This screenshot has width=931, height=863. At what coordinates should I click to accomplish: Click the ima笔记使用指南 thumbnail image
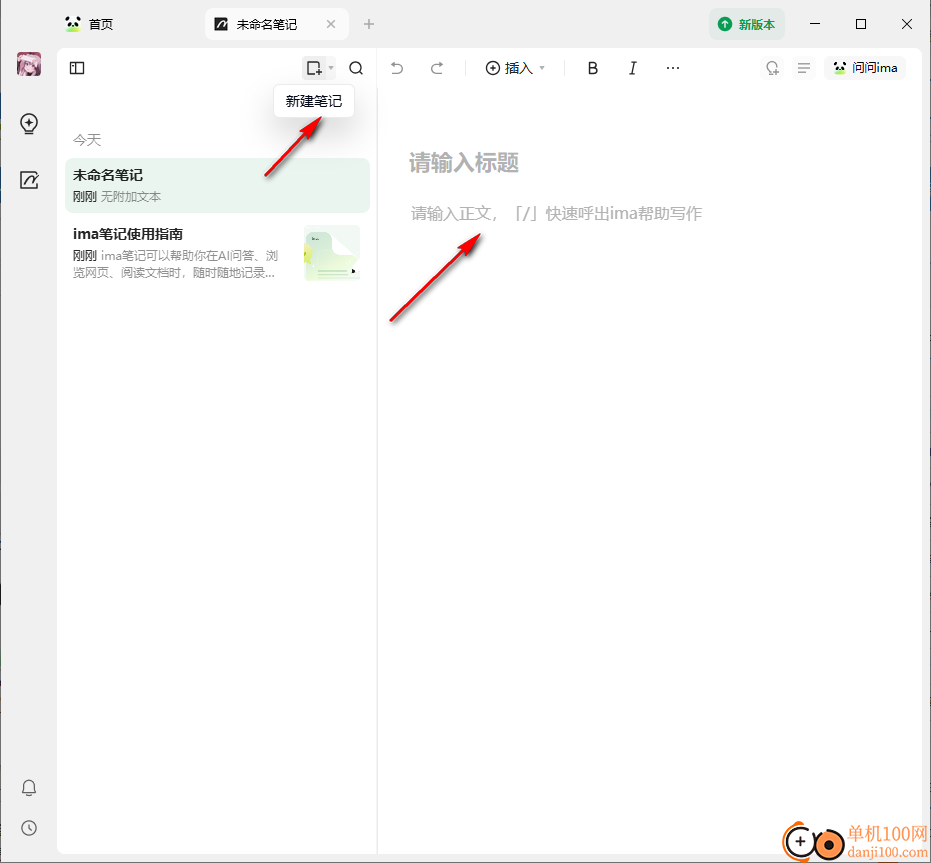pos(332,252)
